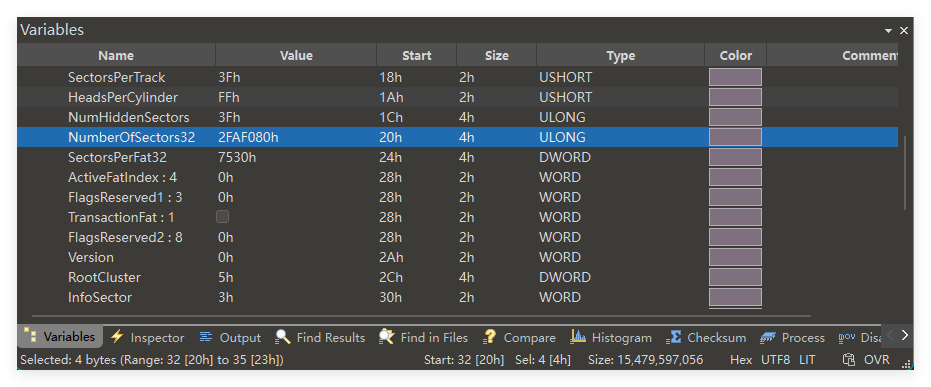
Task: Click the resize grip in status bar corner
Action: pyautogui.click(x=907, y=364)
